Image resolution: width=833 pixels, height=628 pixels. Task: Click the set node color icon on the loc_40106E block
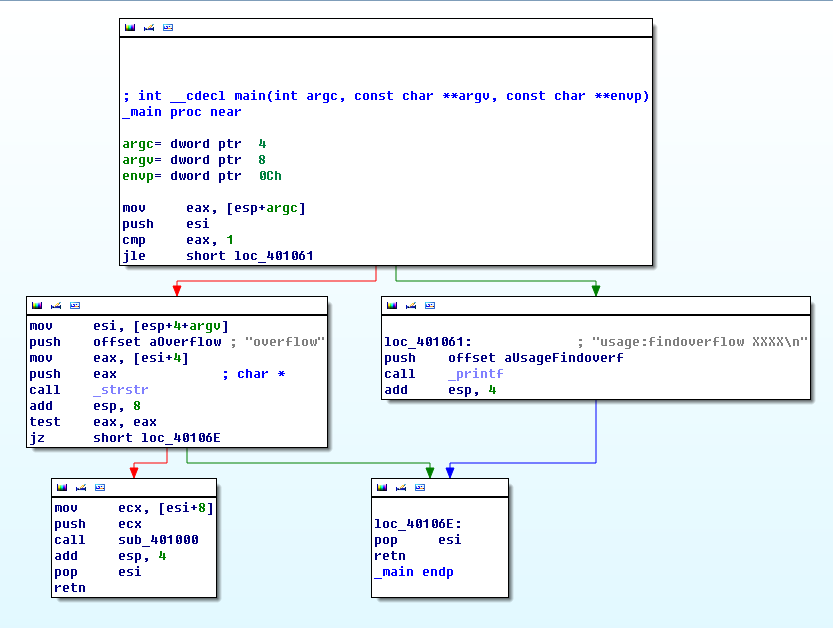pyautogui.click(x=382, y=487)
